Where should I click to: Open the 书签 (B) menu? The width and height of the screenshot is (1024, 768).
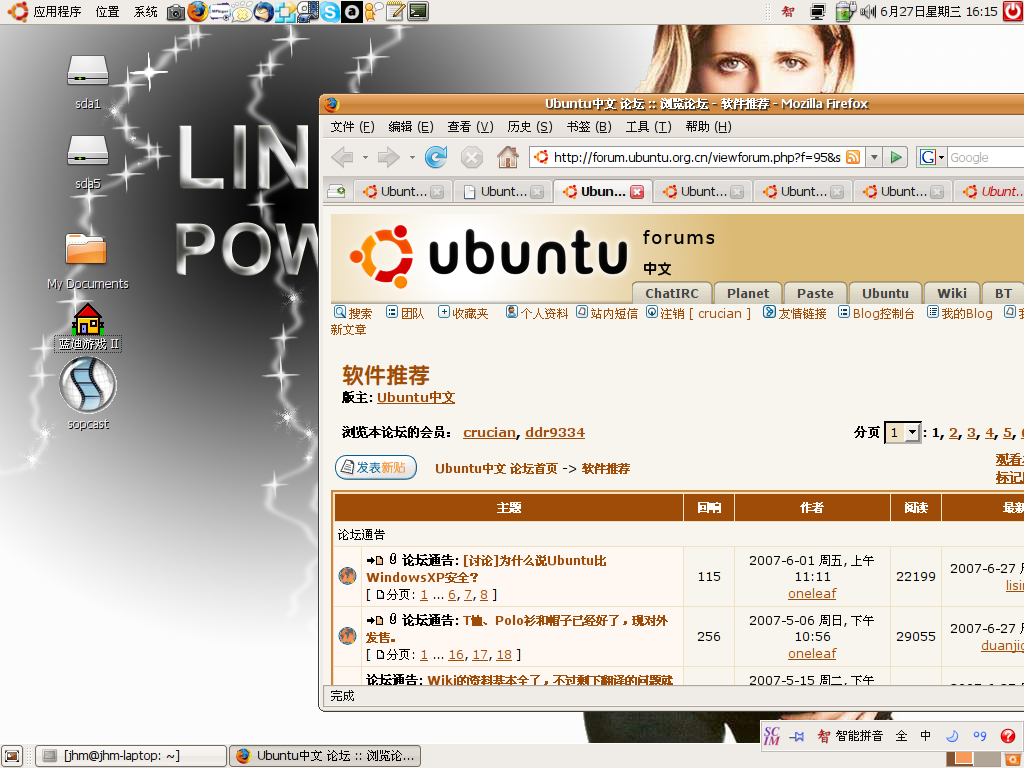[588, 127]
